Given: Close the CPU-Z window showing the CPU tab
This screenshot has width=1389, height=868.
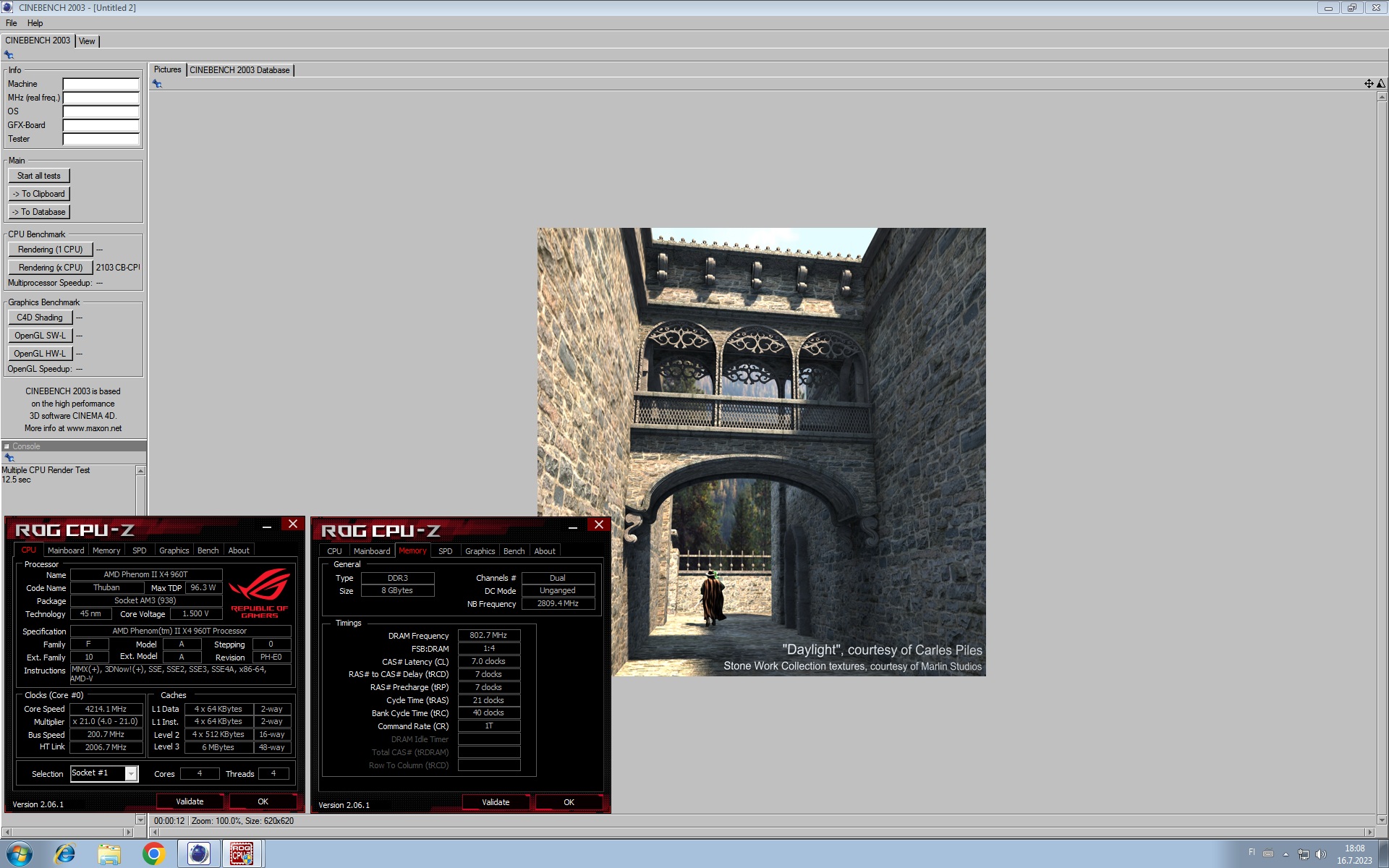Looking at the screenshot, I should point(293,524).
